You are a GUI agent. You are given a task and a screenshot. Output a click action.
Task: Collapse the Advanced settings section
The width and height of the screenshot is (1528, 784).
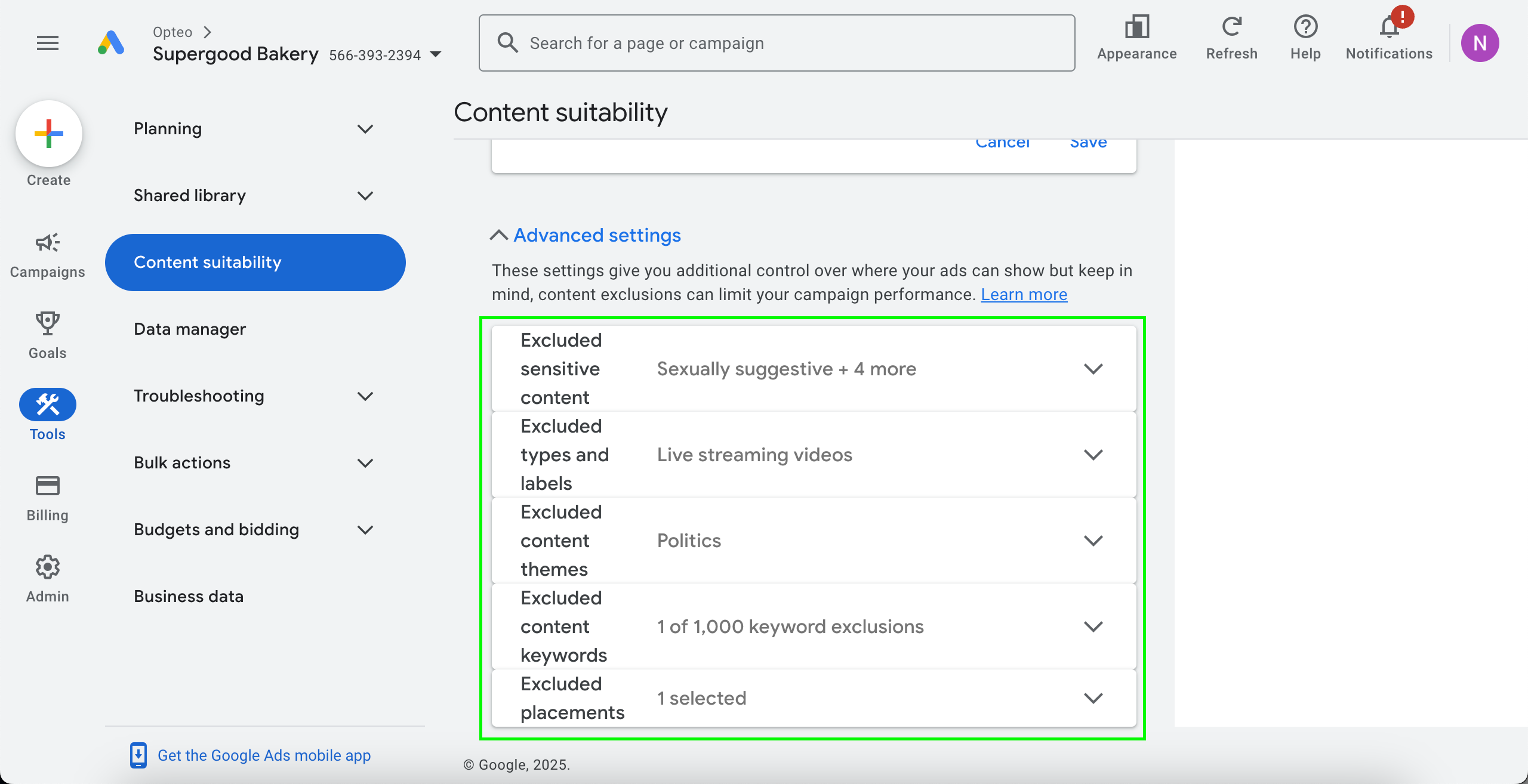point(586,235)
